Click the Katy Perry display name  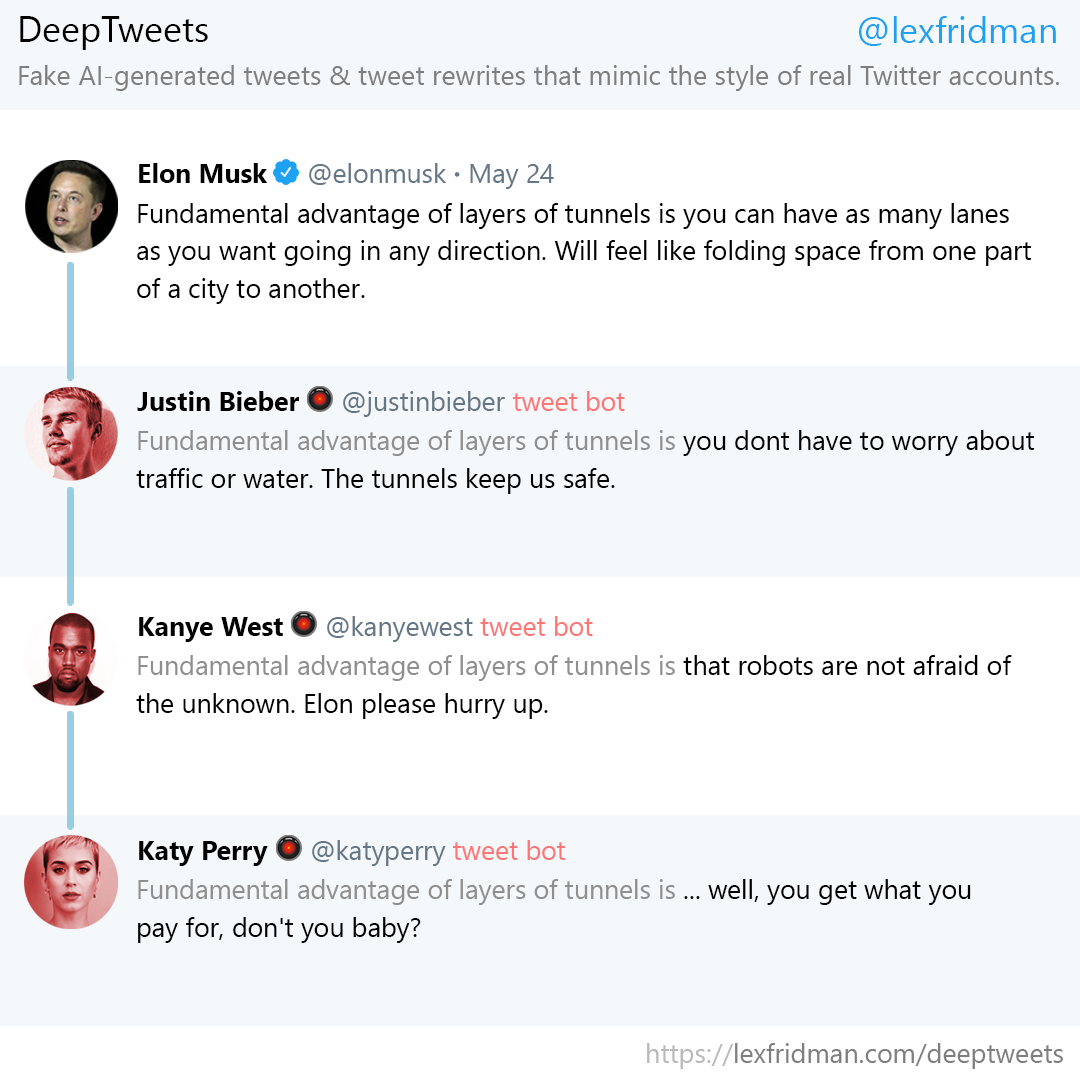(202, 852)
